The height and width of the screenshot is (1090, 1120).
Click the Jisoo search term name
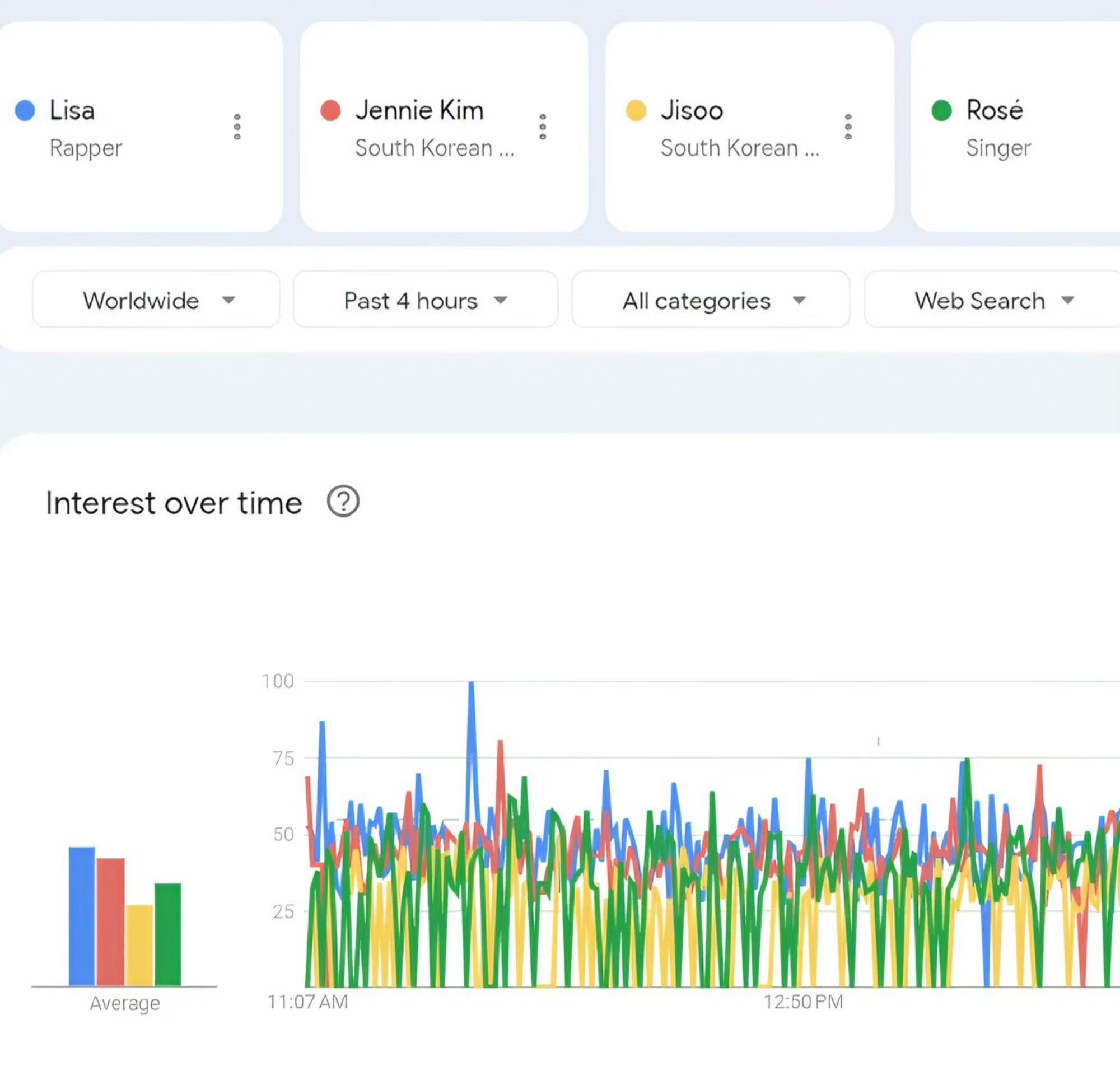(692, 110)
